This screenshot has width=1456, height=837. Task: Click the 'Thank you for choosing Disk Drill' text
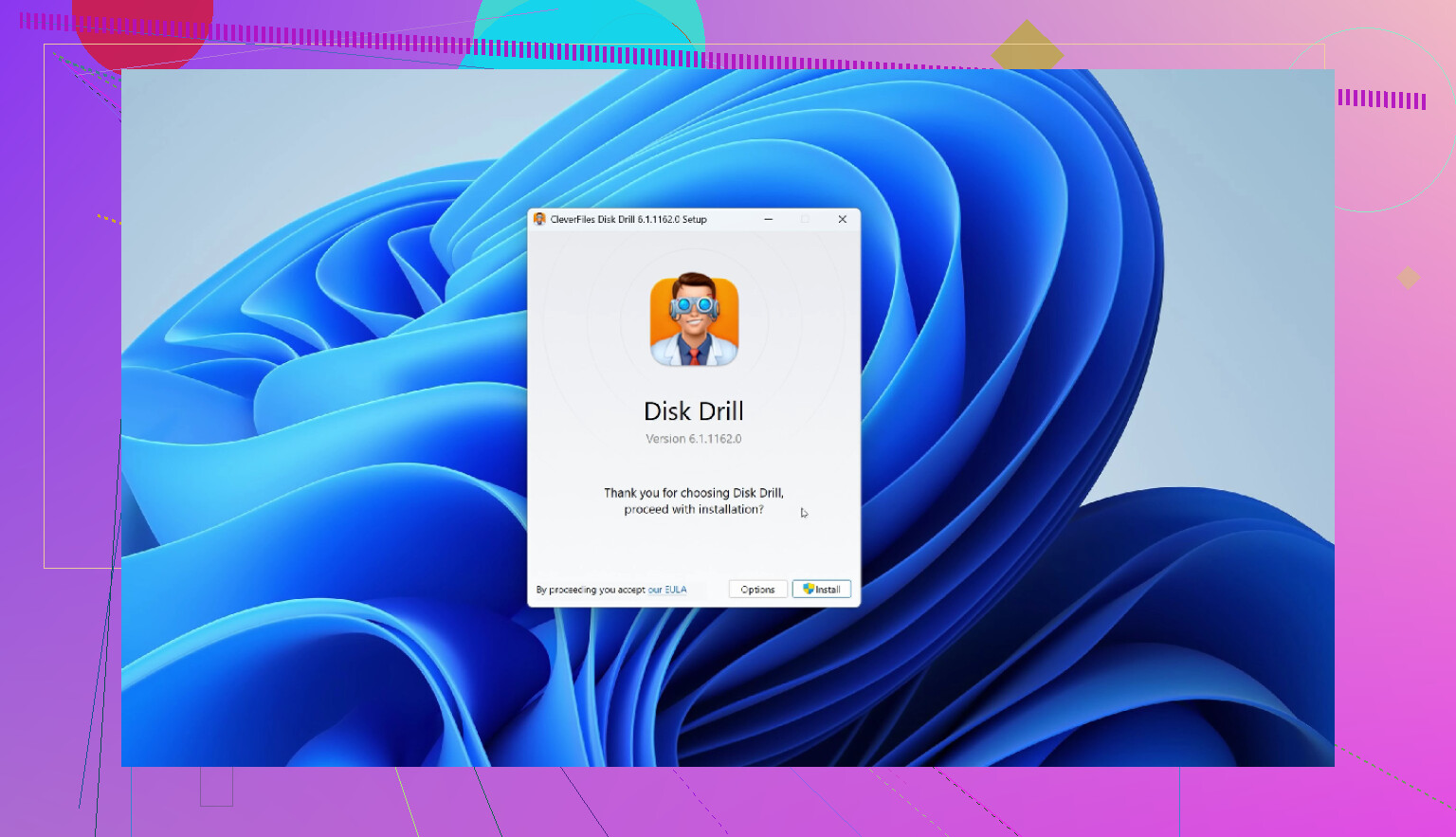coord(694,493)
